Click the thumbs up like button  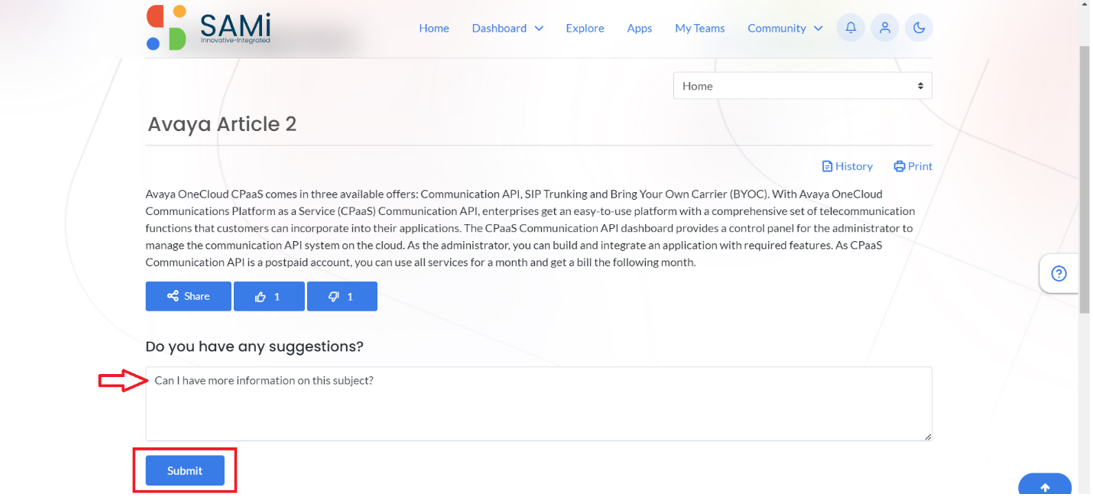(269, 296)
